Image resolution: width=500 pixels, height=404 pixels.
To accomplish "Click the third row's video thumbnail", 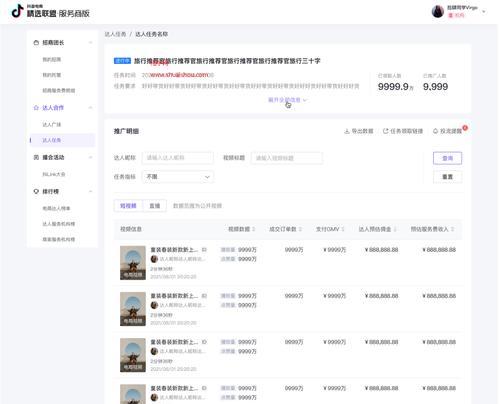I will tap(133, 355).
